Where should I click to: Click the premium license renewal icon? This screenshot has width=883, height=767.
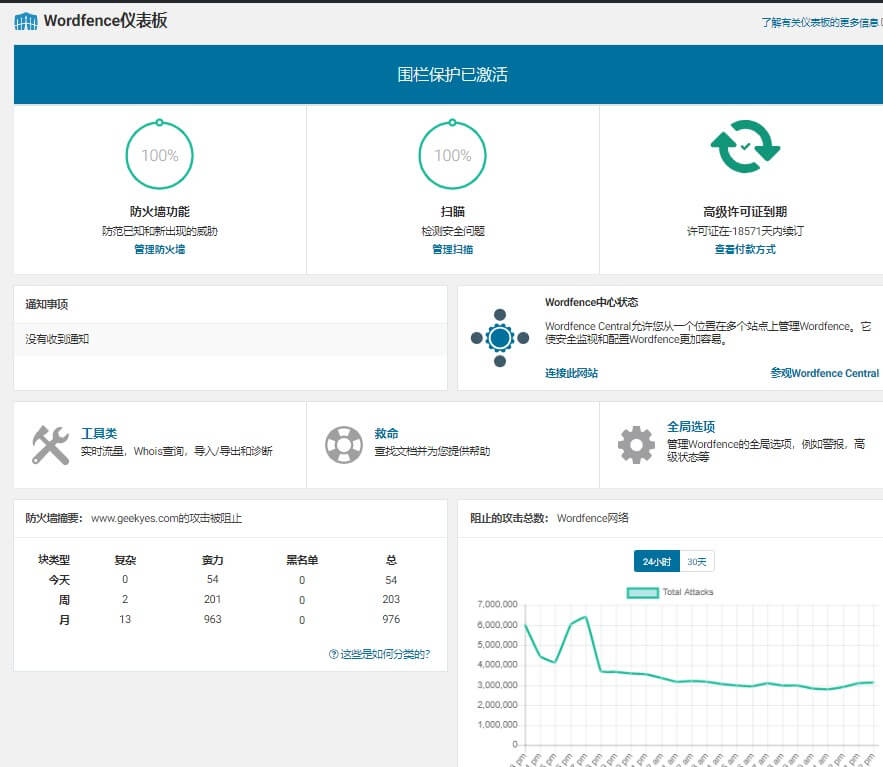pos(745,146)
